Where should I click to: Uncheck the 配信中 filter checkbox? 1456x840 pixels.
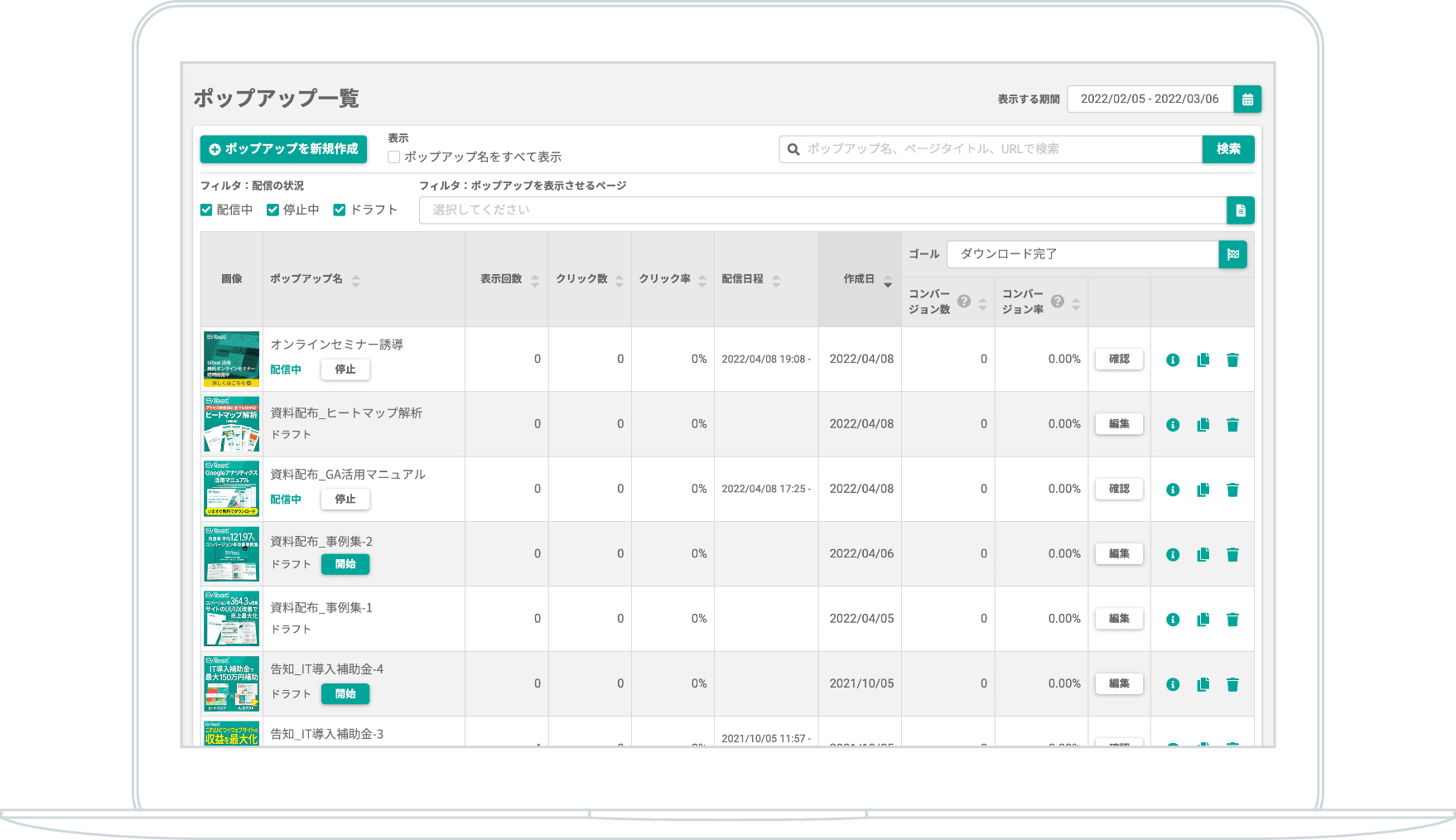(x=206, y=210)
